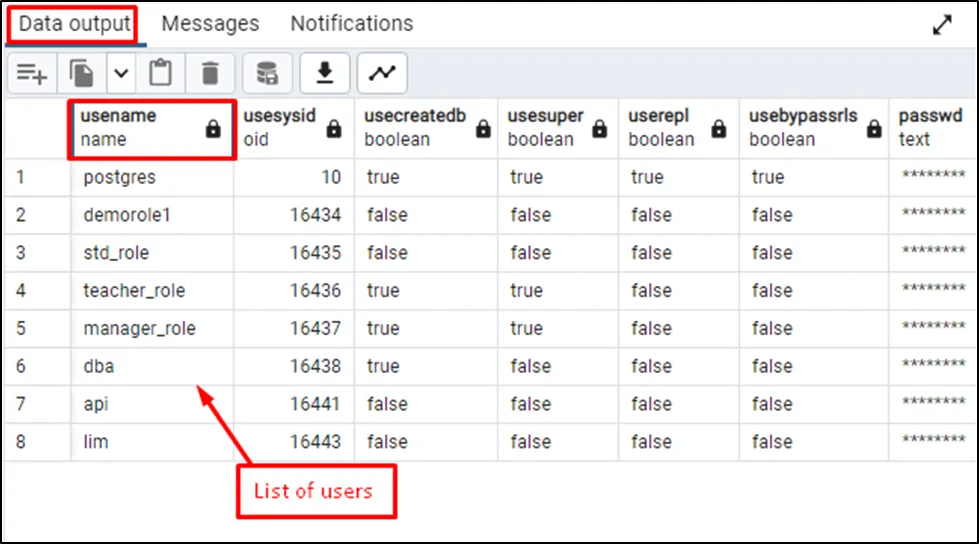Expand the data output panel
979x544 pixels.
tap(942, 26)
